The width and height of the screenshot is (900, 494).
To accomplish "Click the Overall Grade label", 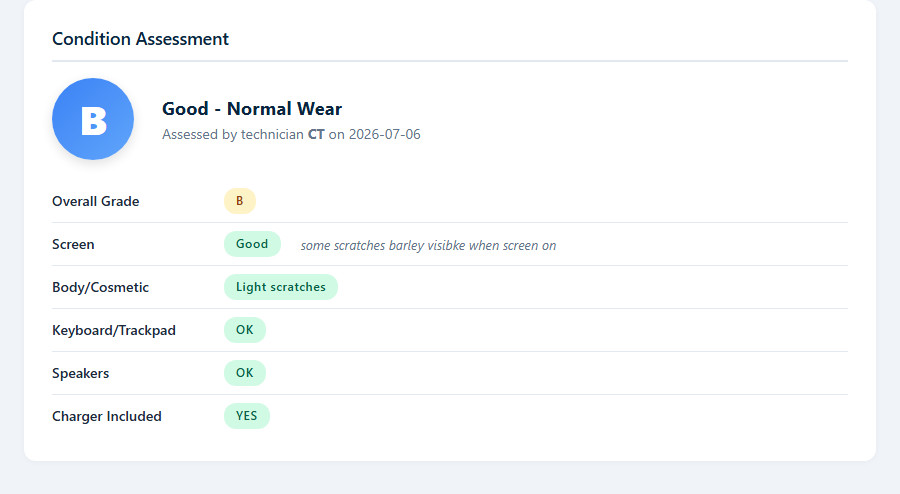I will pyautogui.click(x=96, y=201).
